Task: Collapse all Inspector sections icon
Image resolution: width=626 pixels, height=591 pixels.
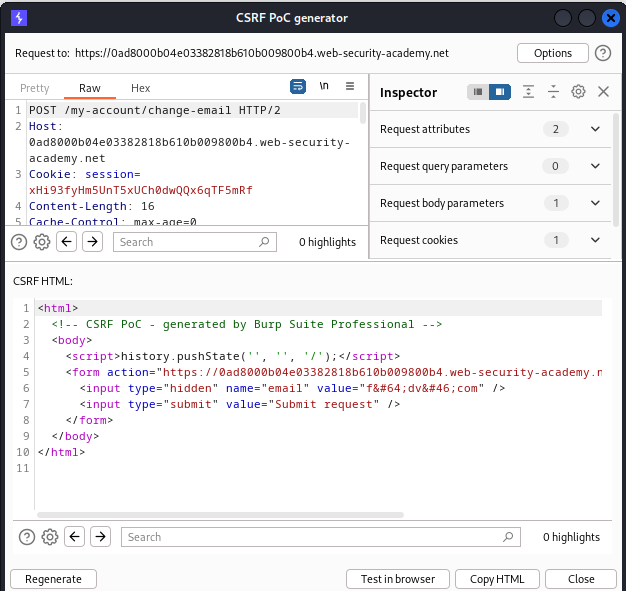Action: 553,92
